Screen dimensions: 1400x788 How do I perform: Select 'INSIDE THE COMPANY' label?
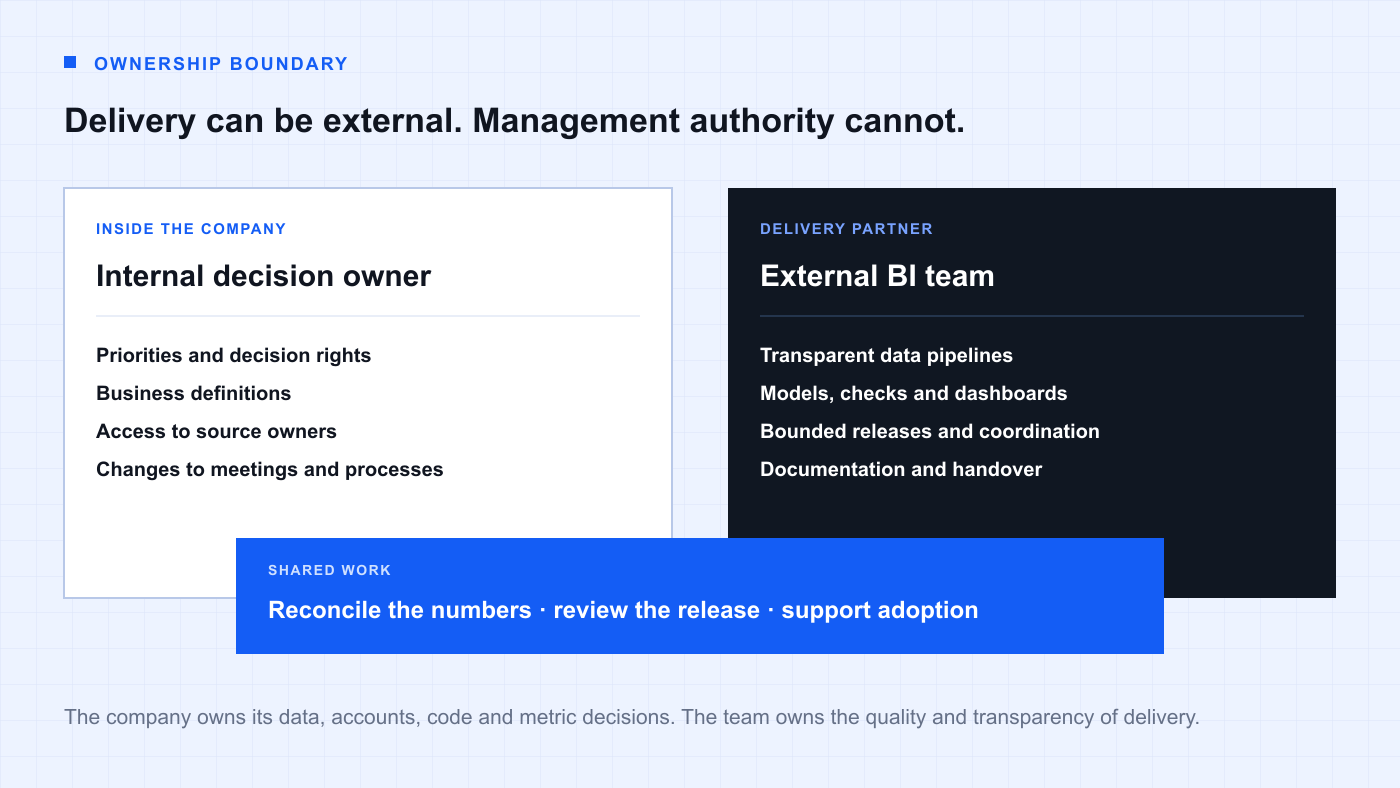click(191, 229)
